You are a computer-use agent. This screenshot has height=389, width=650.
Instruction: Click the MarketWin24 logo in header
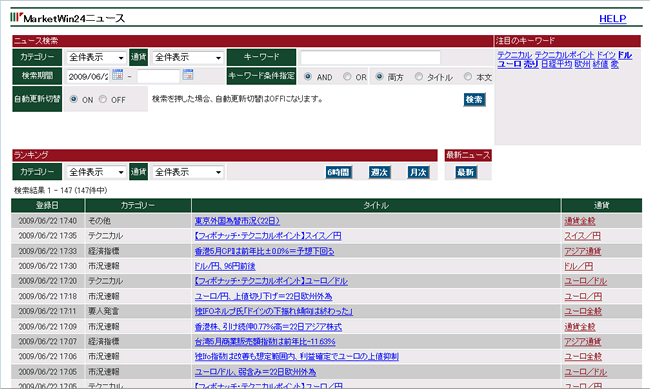click(x=68, y=18)
